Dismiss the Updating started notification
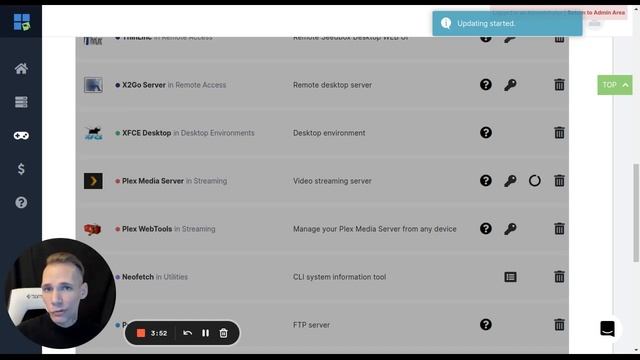 coord(507,23)
